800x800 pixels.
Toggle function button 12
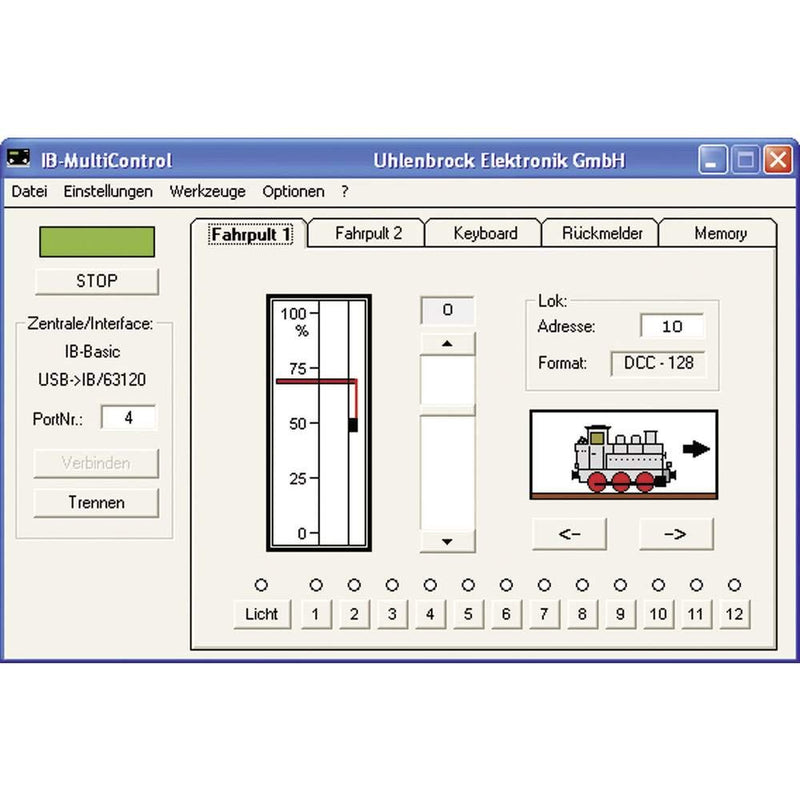tap(734, 614)
